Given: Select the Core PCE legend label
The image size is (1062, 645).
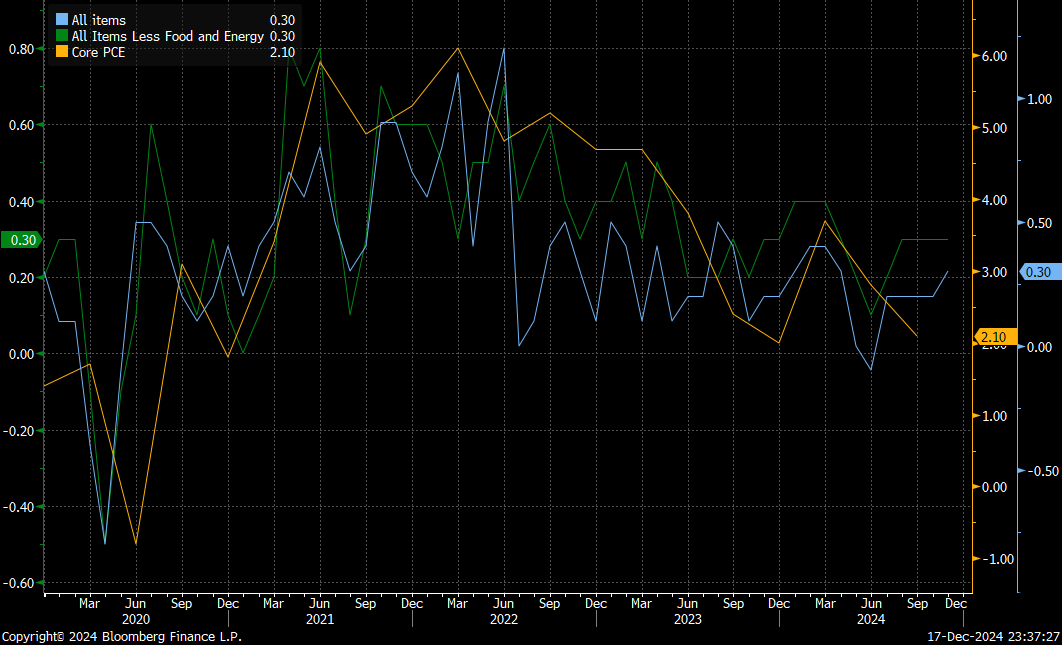Looking at the screenshot, I should pyautogui.click(x=98, y=52).
